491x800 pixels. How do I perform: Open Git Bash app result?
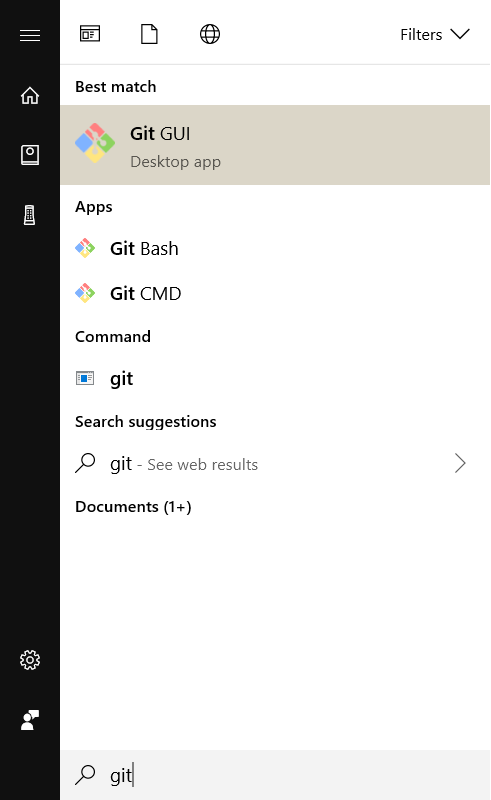[275, 248]
